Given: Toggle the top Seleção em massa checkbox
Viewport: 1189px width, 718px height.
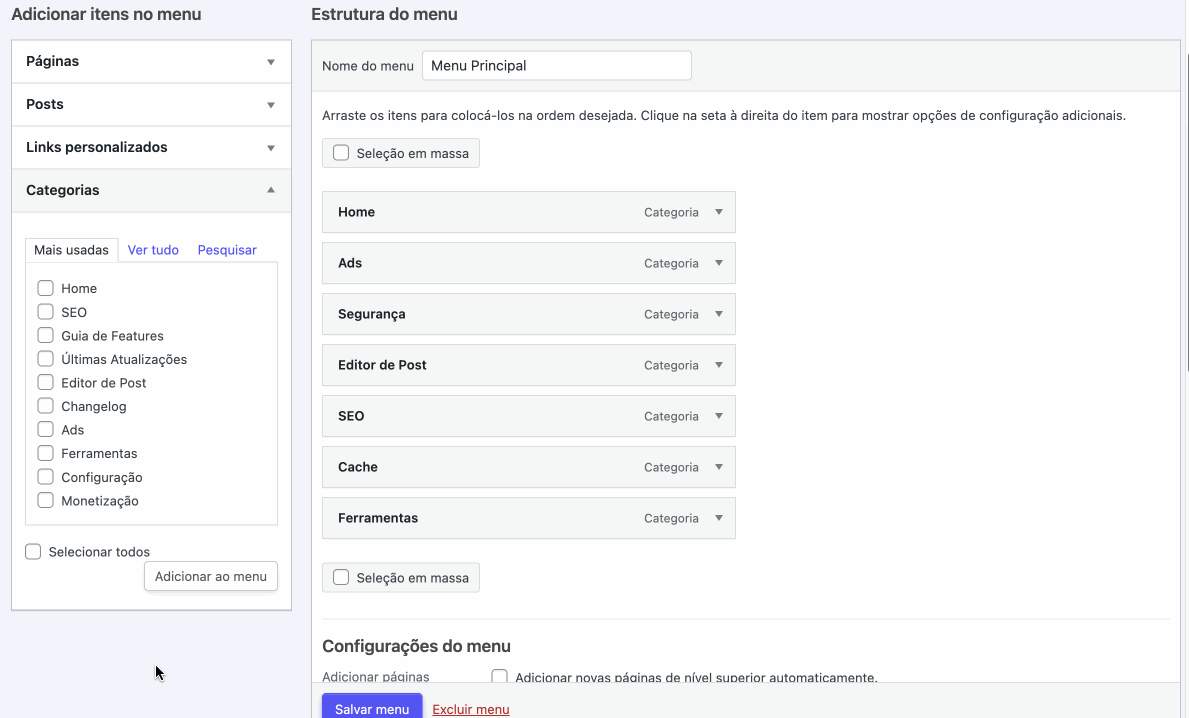Looking at the screenshot, I should [341, 153].
